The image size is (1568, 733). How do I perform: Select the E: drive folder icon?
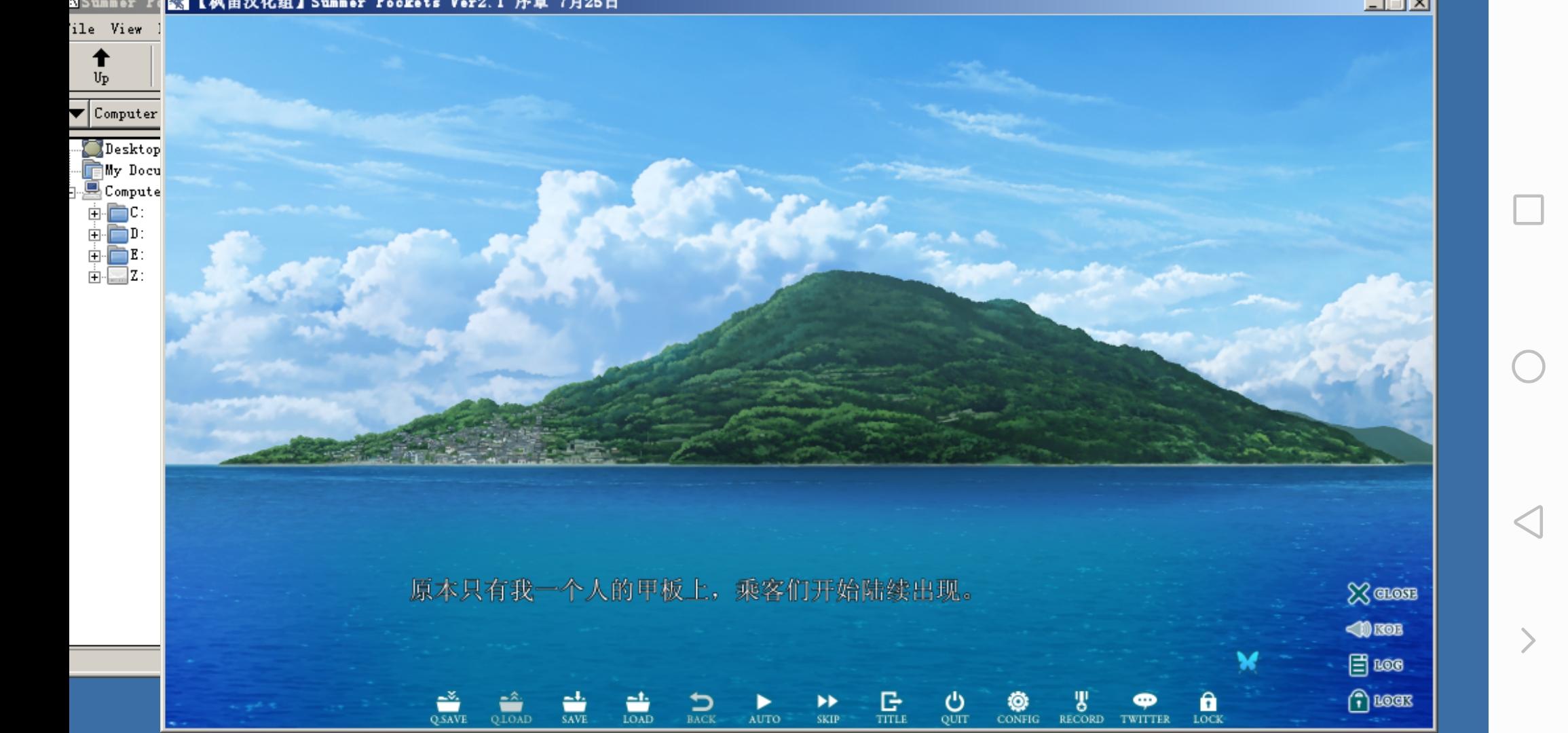[118, 255]
